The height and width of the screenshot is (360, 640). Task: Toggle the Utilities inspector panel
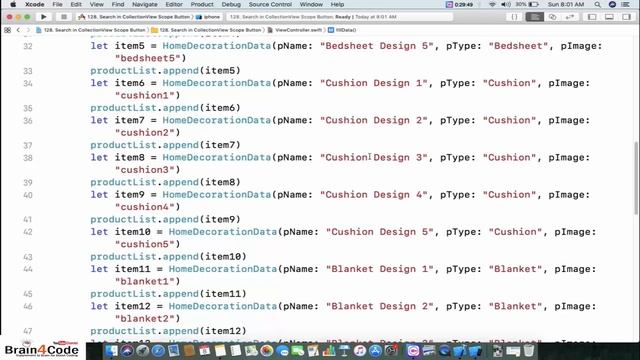pyautogui.click(x=626, y=17)
